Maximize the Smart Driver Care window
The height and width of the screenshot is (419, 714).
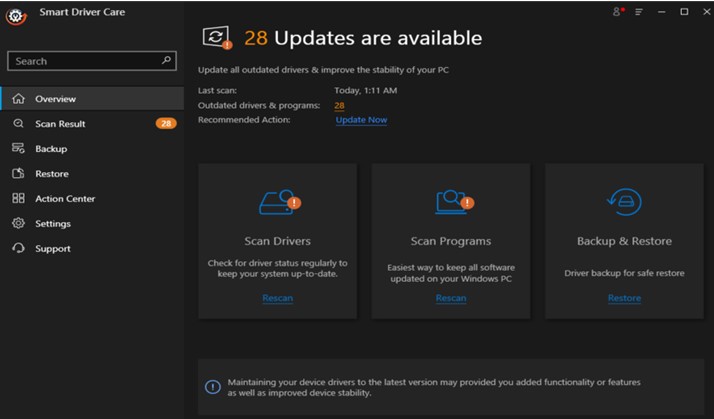pos(684,12)
